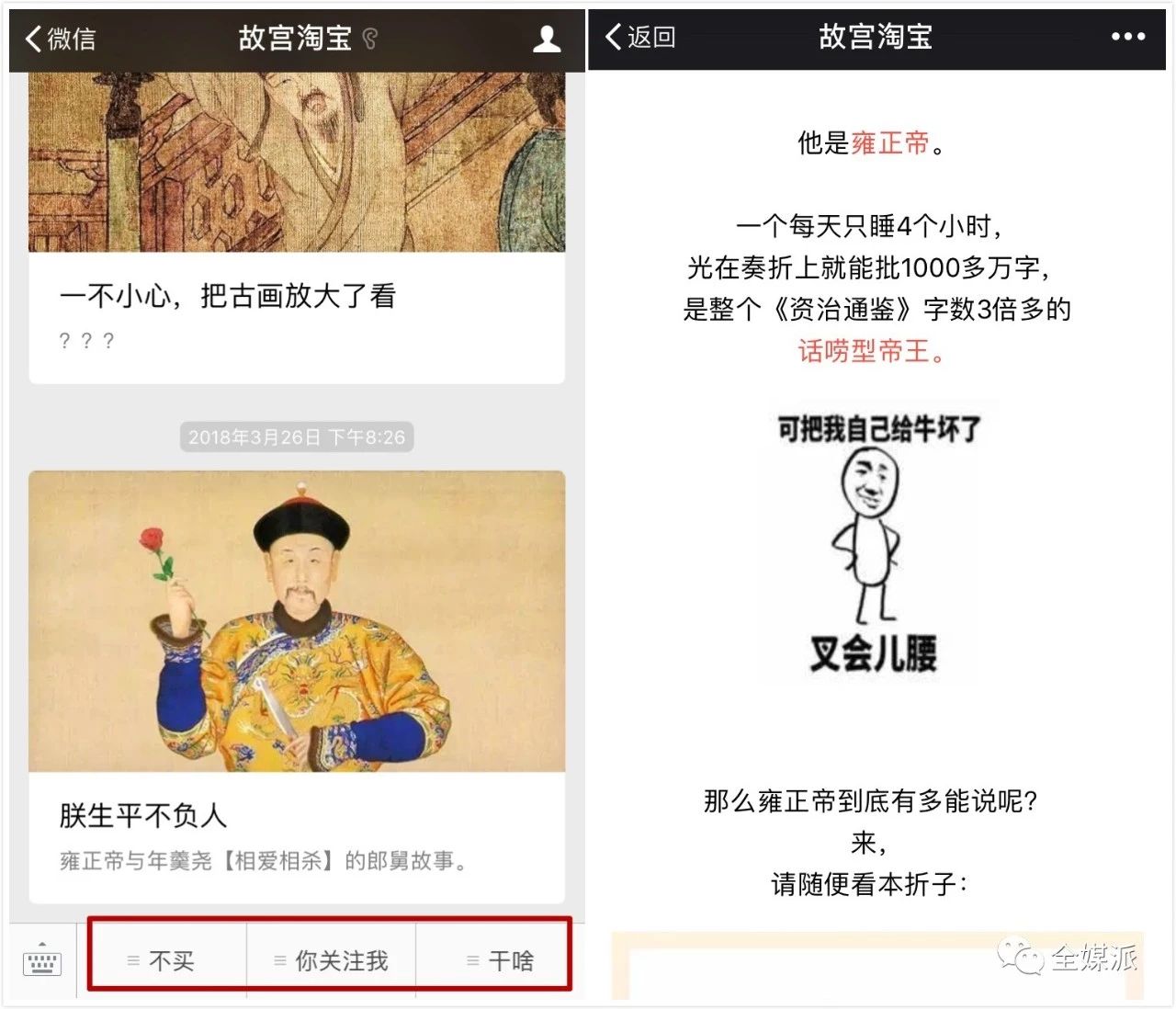This screenshot has width=1176, height=1009.
Task: Open the 你关注我 bottom menu
Action: click(x=332, y=959)
